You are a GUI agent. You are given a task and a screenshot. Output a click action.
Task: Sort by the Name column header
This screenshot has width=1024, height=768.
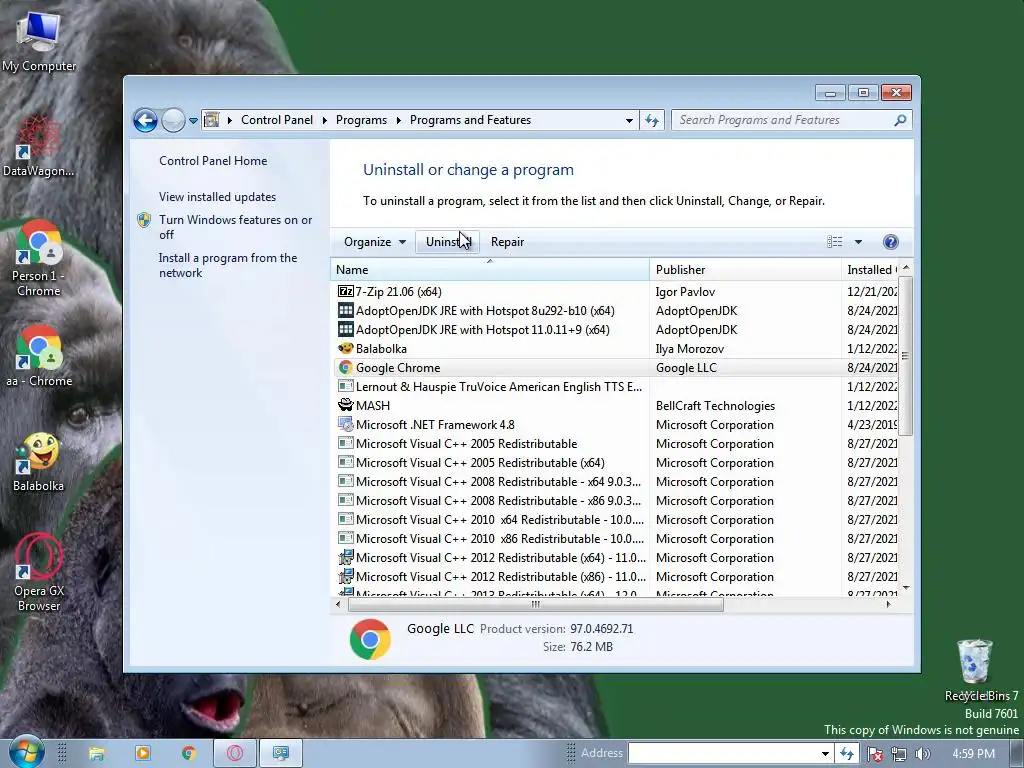[490, 270]
